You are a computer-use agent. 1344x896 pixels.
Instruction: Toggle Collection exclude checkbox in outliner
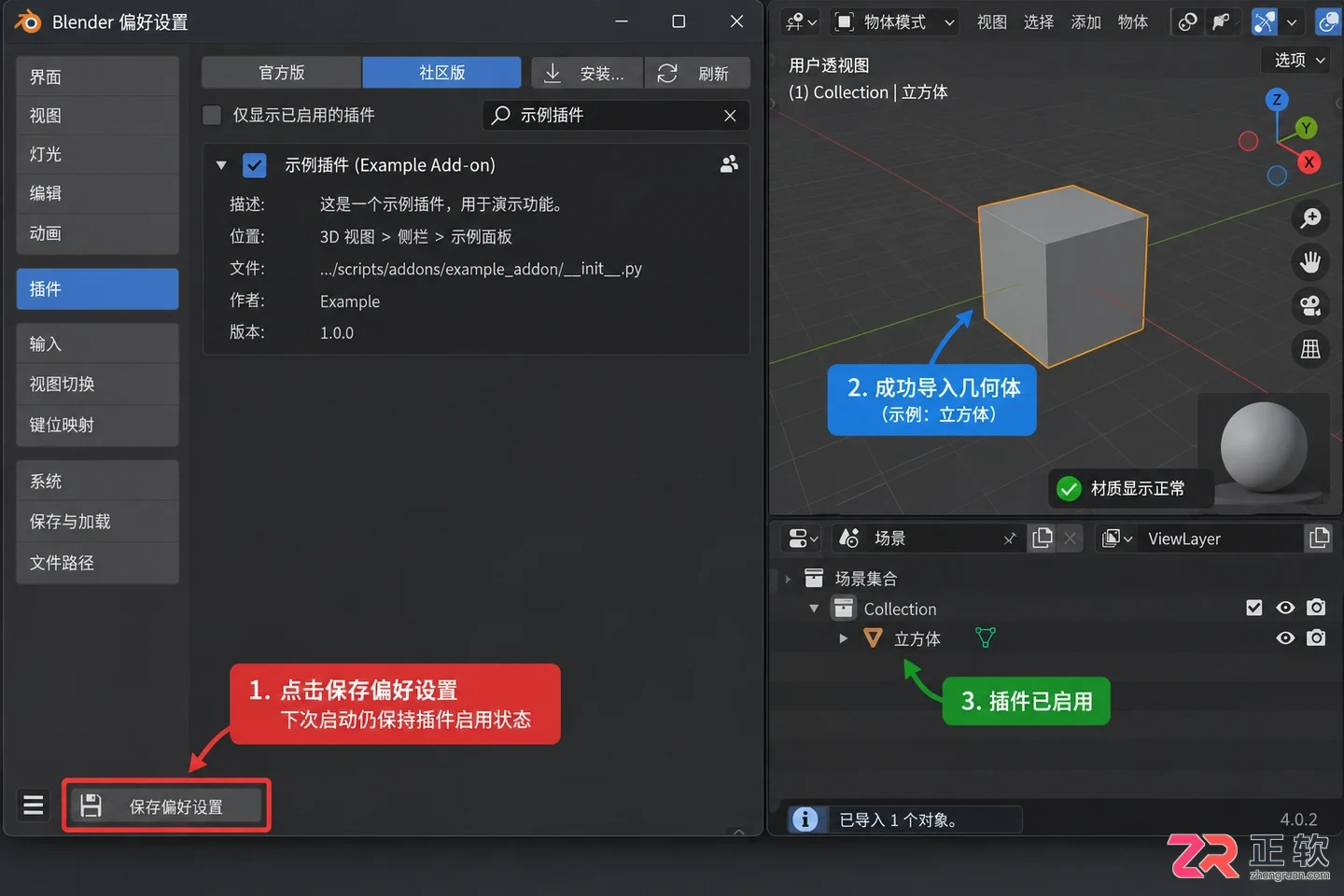point(1254,608)
